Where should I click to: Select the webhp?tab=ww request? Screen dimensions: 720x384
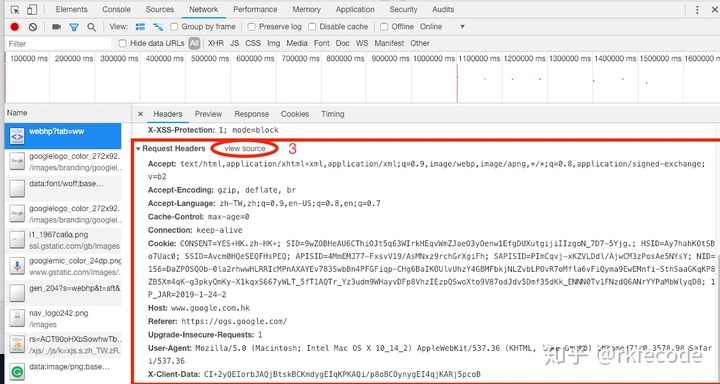[63, 136]
